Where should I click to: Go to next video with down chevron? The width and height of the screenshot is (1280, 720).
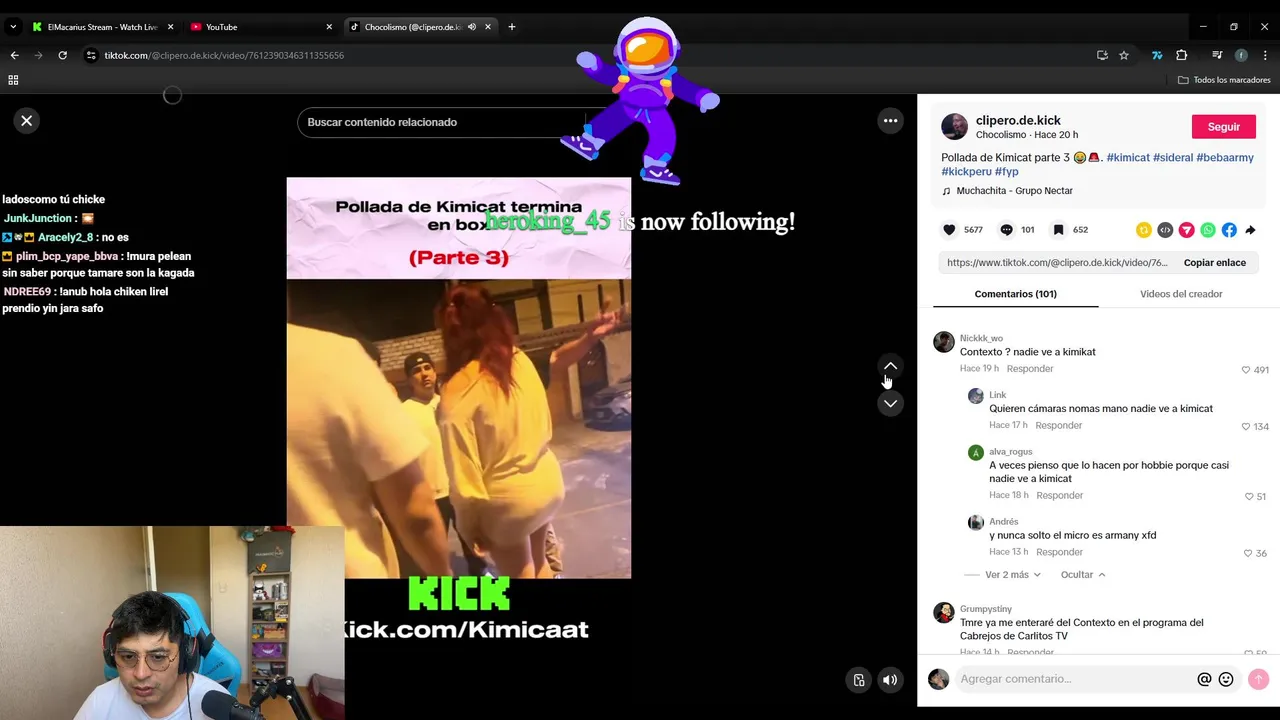pos(890,403)
